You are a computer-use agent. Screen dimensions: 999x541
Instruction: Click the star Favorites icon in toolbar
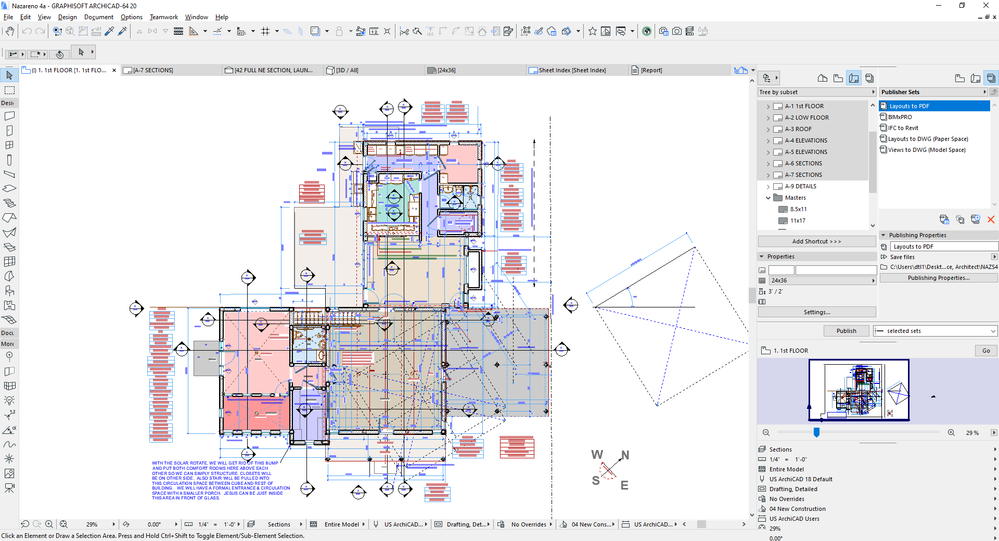click(x=592, y=31)
